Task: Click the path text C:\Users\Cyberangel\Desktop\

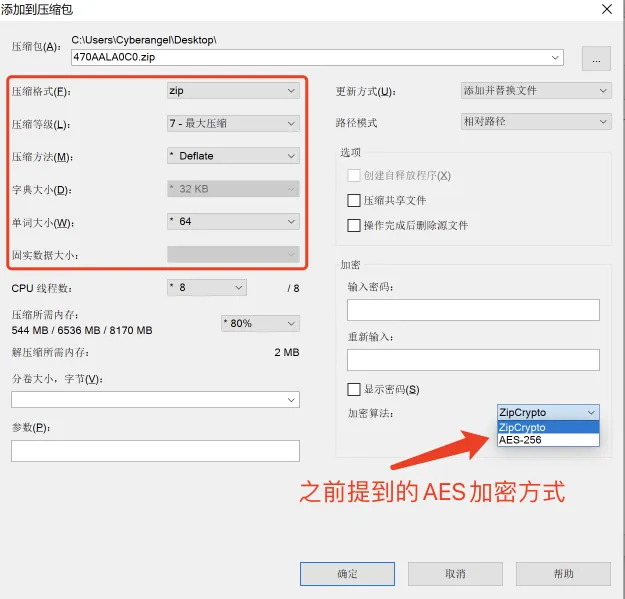Action: click(144, 40)
